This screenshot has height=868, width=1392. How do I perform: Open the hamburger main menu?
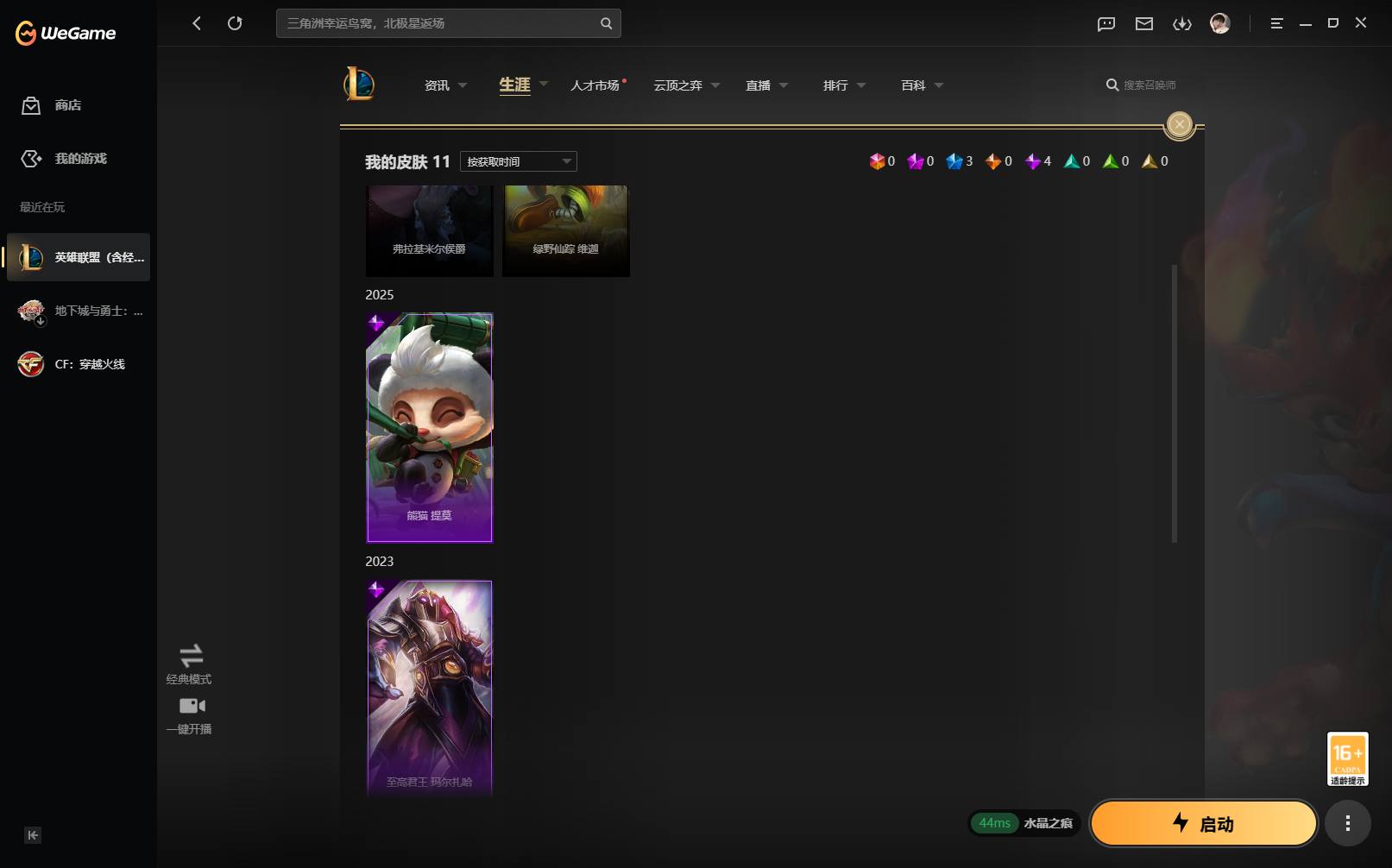1276,23
